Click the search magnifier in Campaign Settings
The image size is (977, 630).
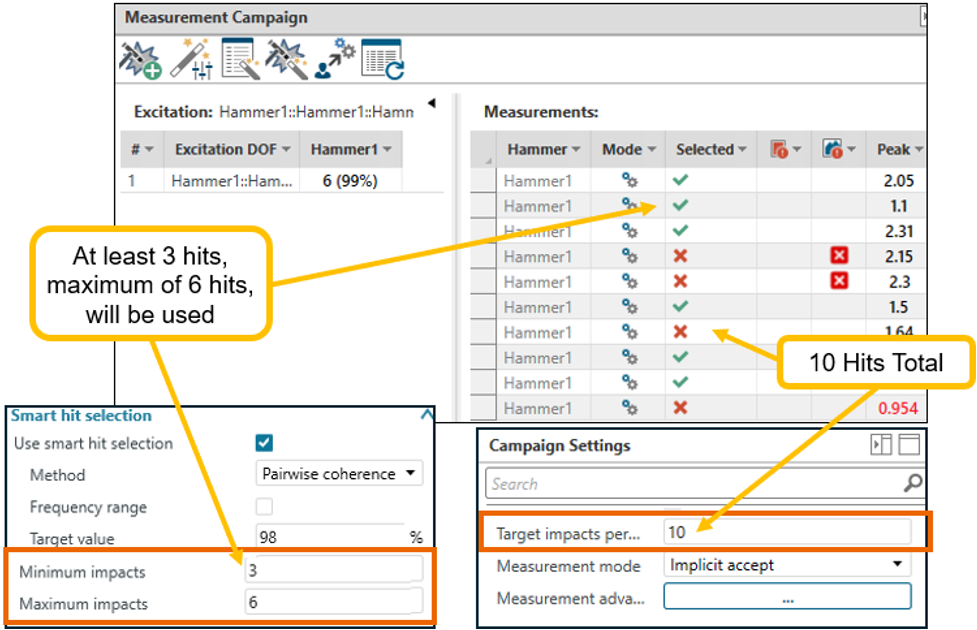pos(911,484)
